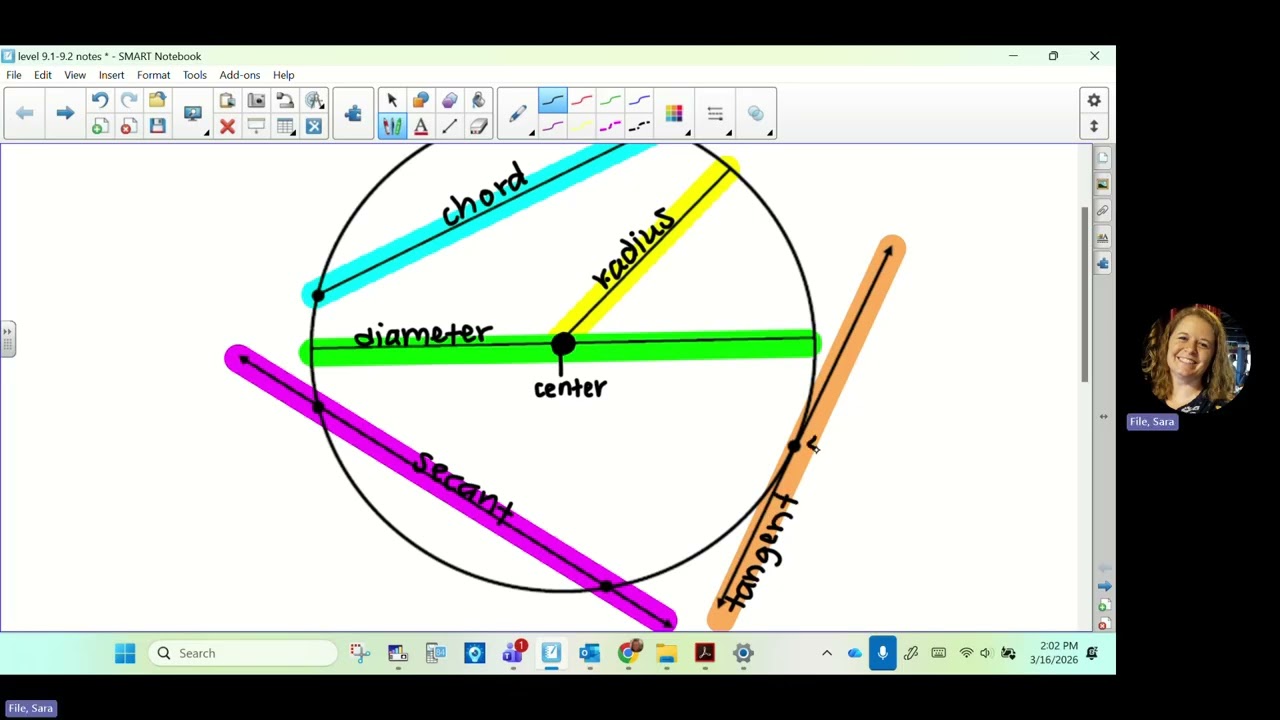Delete selected object with red X
Screen dimensions: 1280x720
[227, 126]
